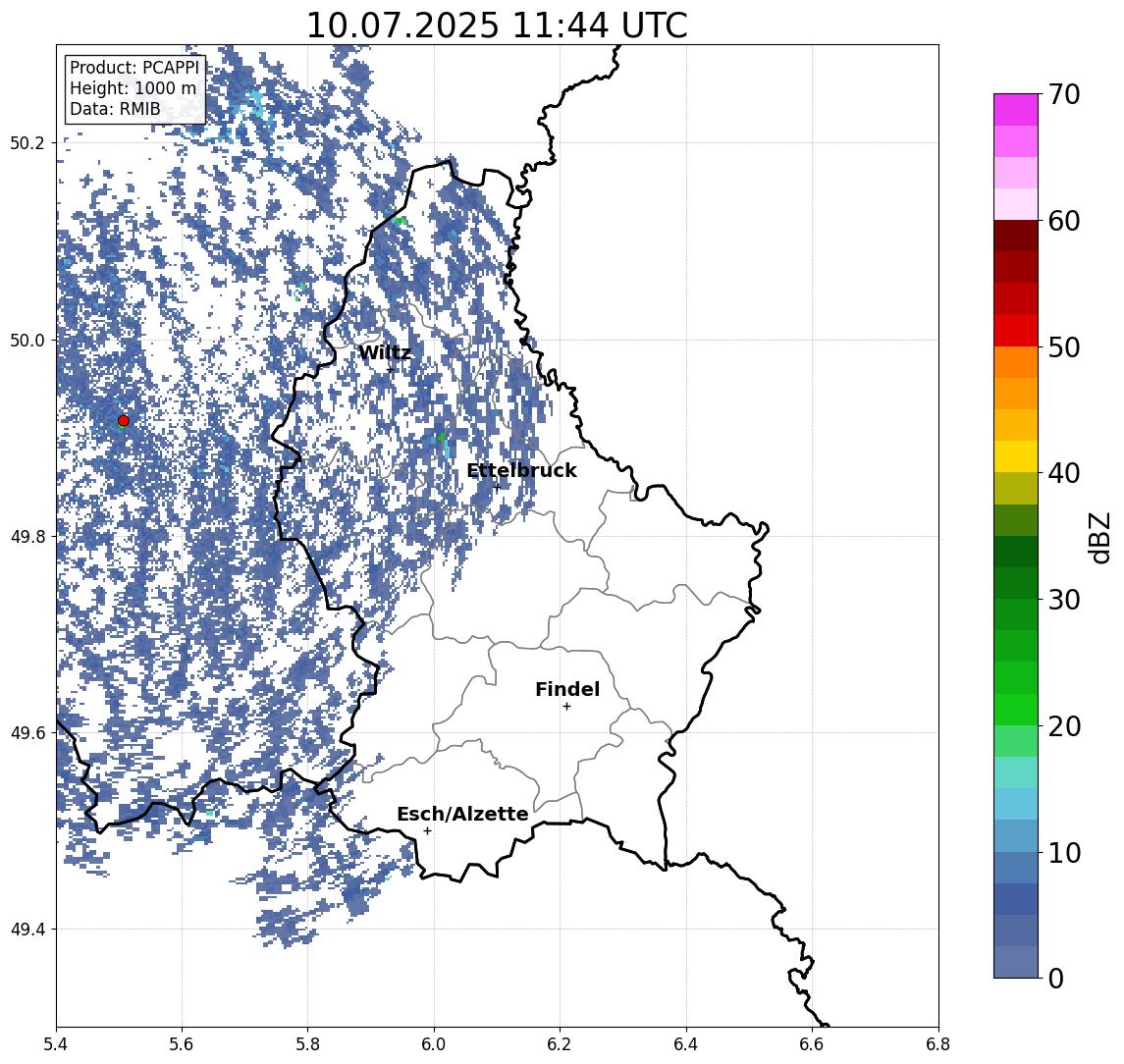The width and height of the screenshot is (1124, 1064).
Task: Click the 0 tick label on colorbar
Action: coord(1056,978)
